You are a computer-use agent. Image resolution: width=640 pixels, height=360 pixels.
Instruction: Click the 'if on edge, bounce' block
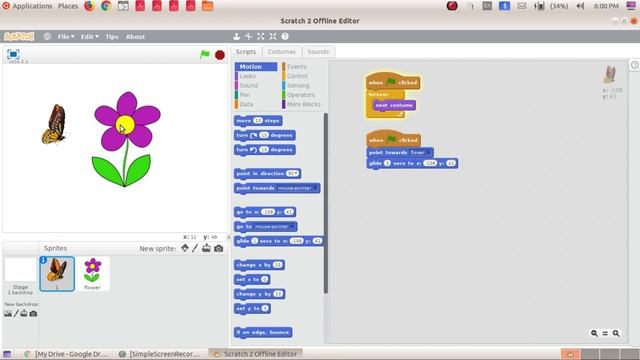point(263,332)
